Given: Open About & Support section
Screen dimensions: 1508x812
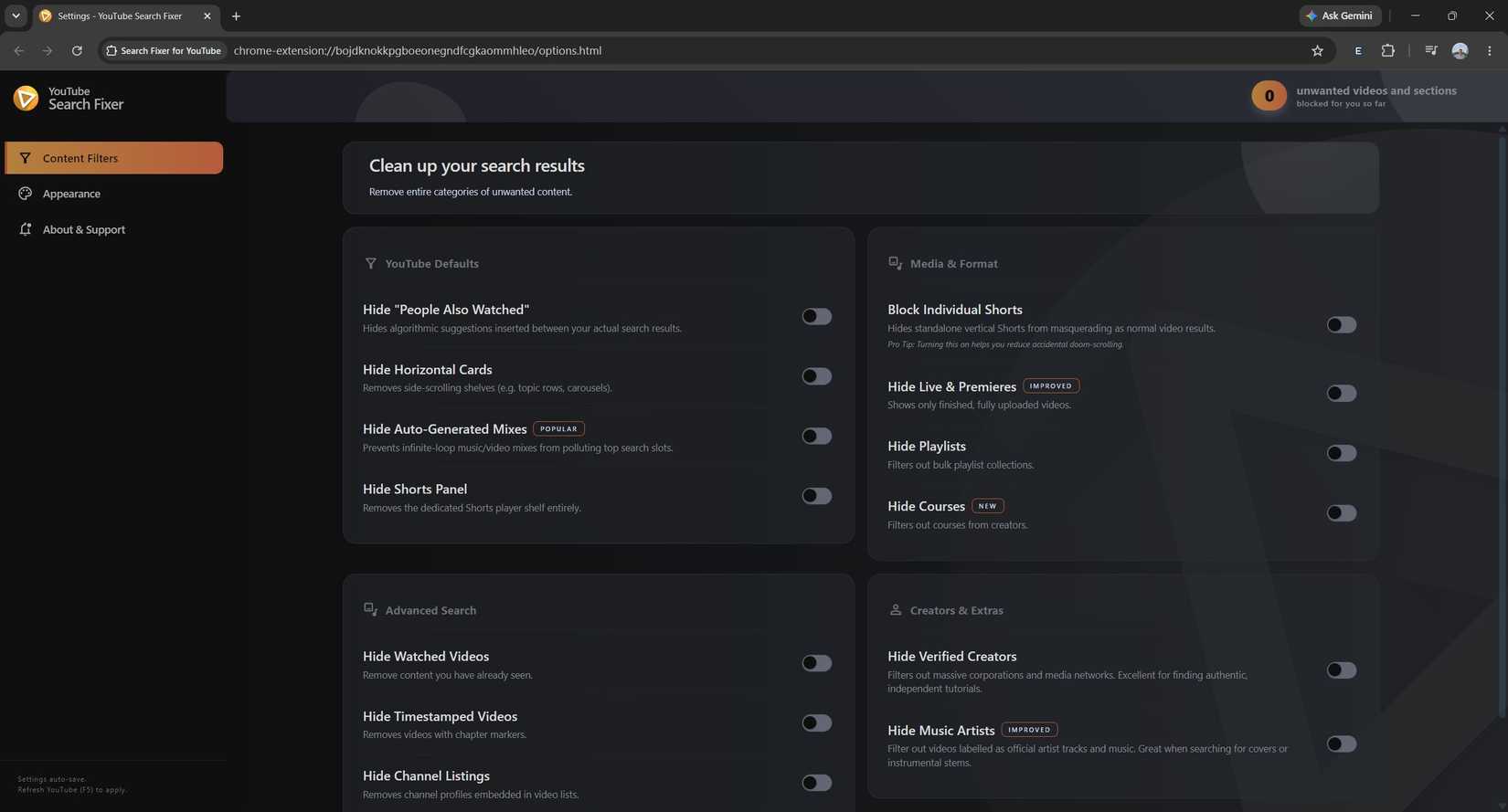Looking at the screenshot, I should [x=114, y=229].
